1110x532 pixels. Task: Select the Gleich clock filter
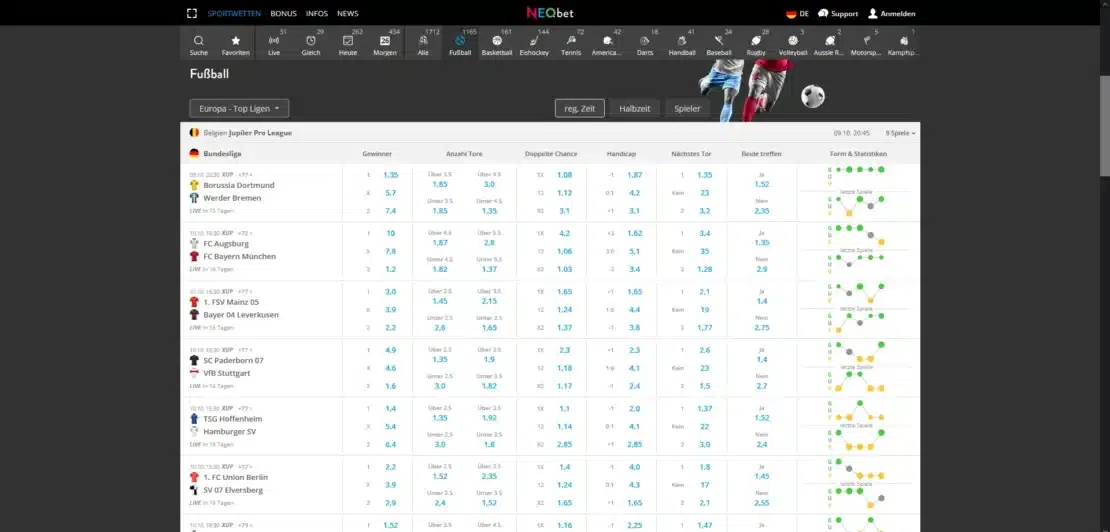coord(311,41)
